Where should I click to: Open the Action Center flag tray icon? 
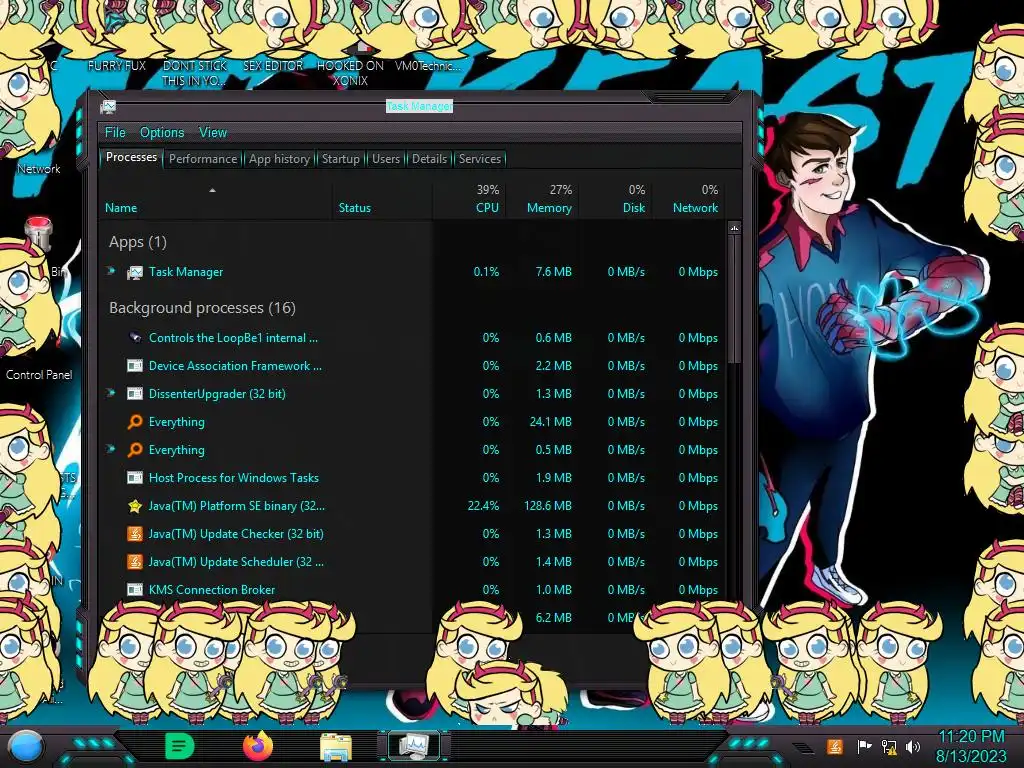click(864, 746)
